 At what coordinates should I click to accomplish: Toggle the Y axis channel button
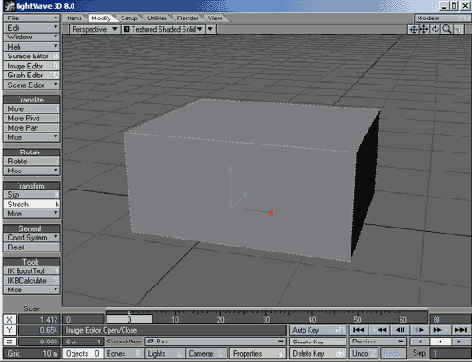pyautogui.click(x=9, y=330)
